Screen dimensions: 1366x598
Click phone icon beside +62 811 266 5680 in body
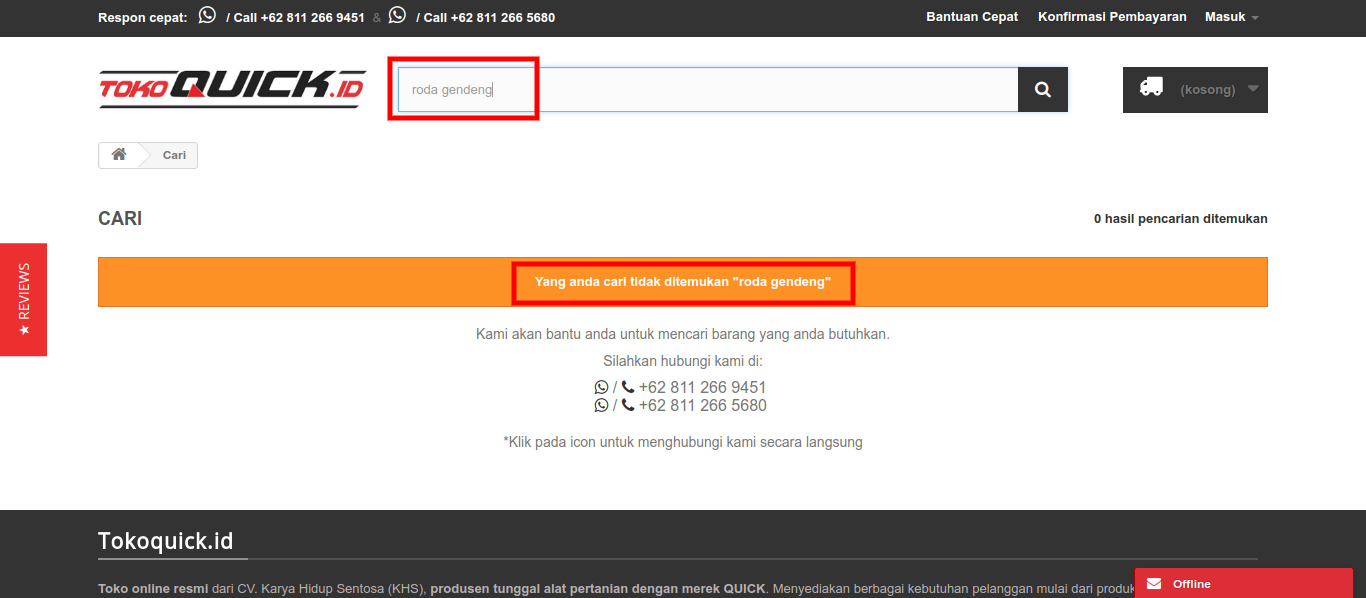[x=628, y=405]
